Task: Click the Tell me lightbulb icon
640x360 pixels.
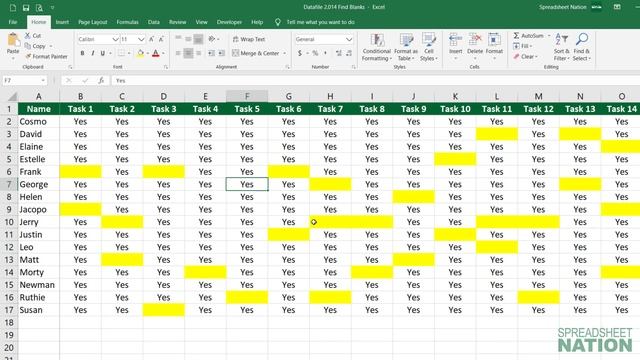Action: pos(278,22)
